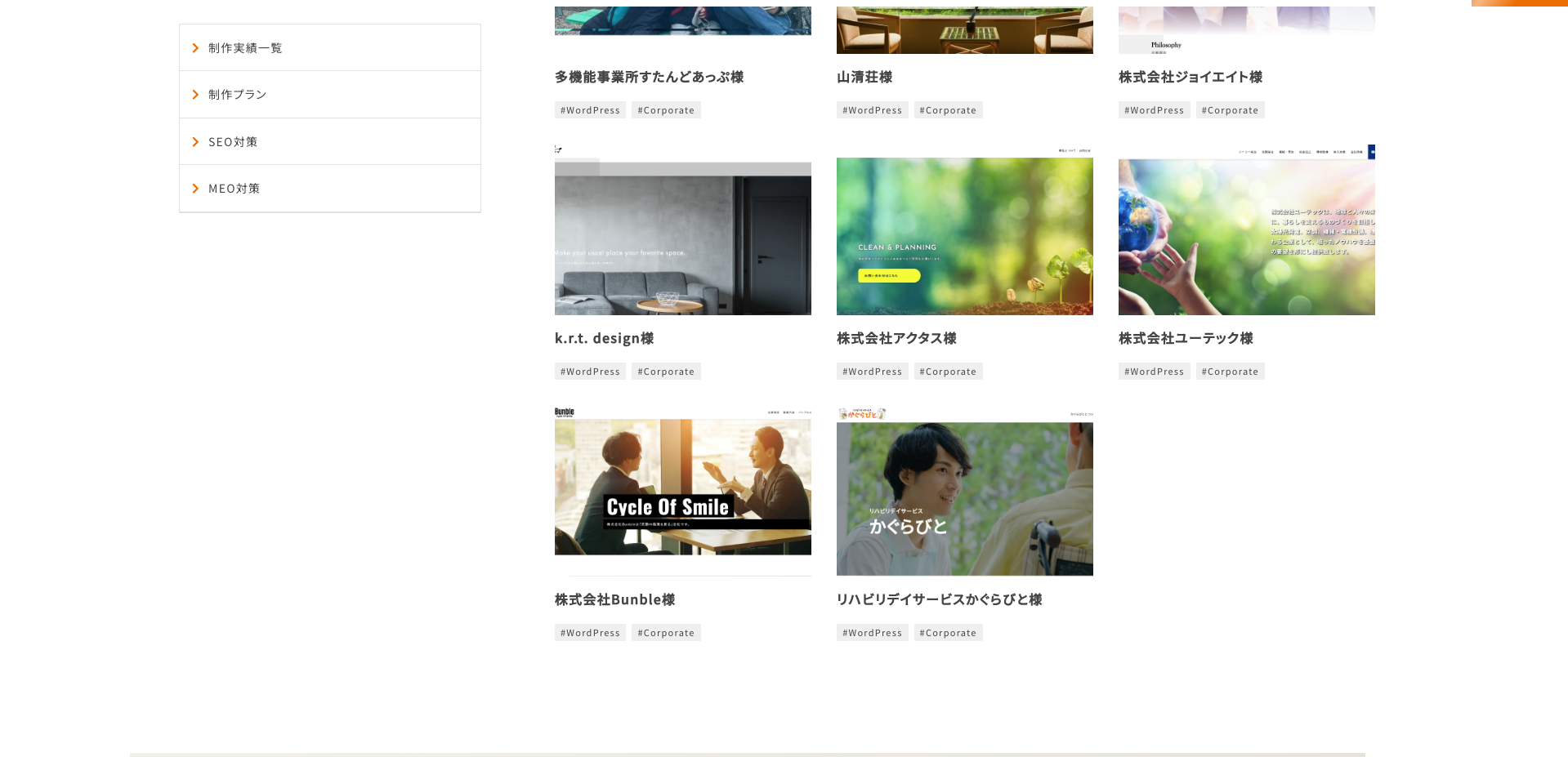Viewport: 1568px width, 757px height.
Task: Select the #WordPress tag under 山清荘様
Action: (872, 109)
